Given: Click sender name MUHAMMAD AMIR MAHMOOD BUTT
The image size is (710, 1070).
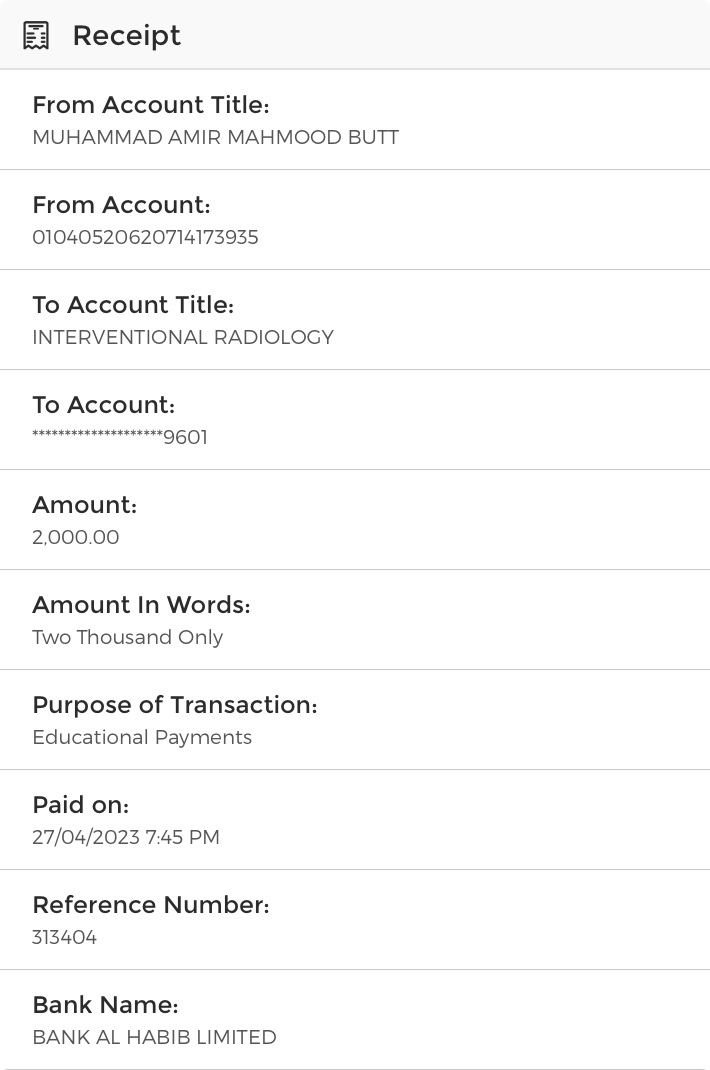Looking at the screenshot, I should tap(215, 138).
